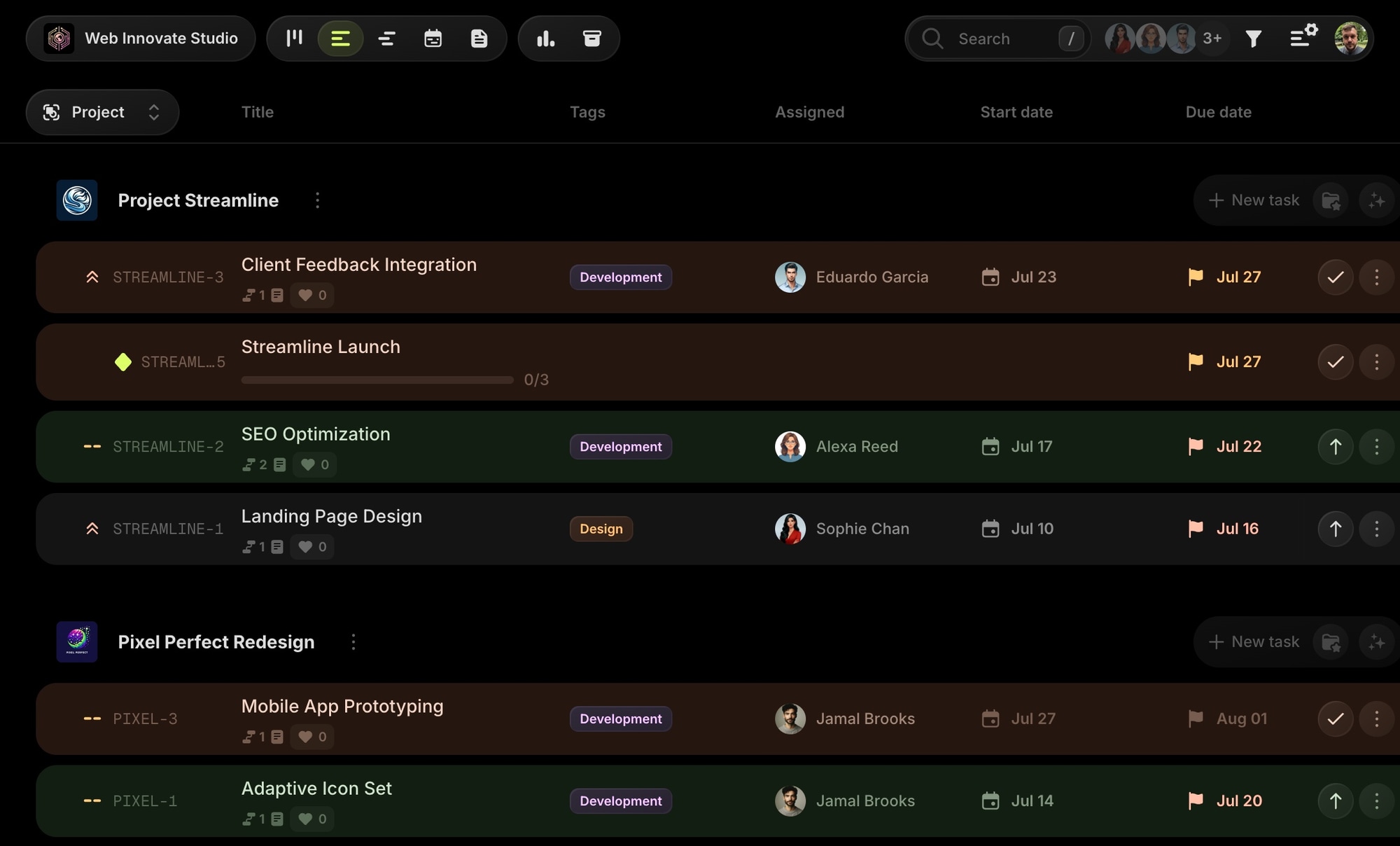Open the filter funnel icon

coord(1254,38)
